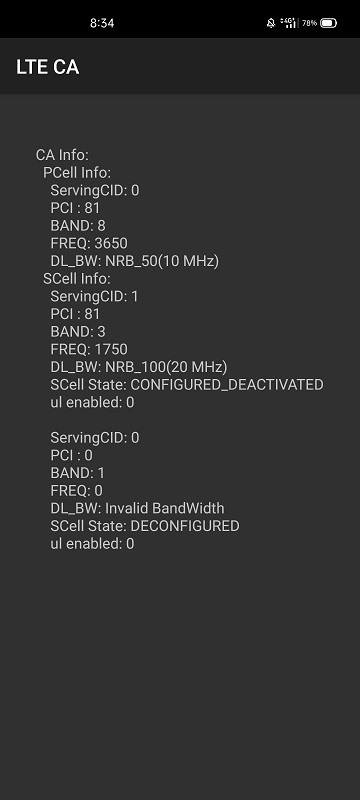Viewport: 360px width, 800px height.
Task: Tap the CA Info heading
Action: pos(62,155)
